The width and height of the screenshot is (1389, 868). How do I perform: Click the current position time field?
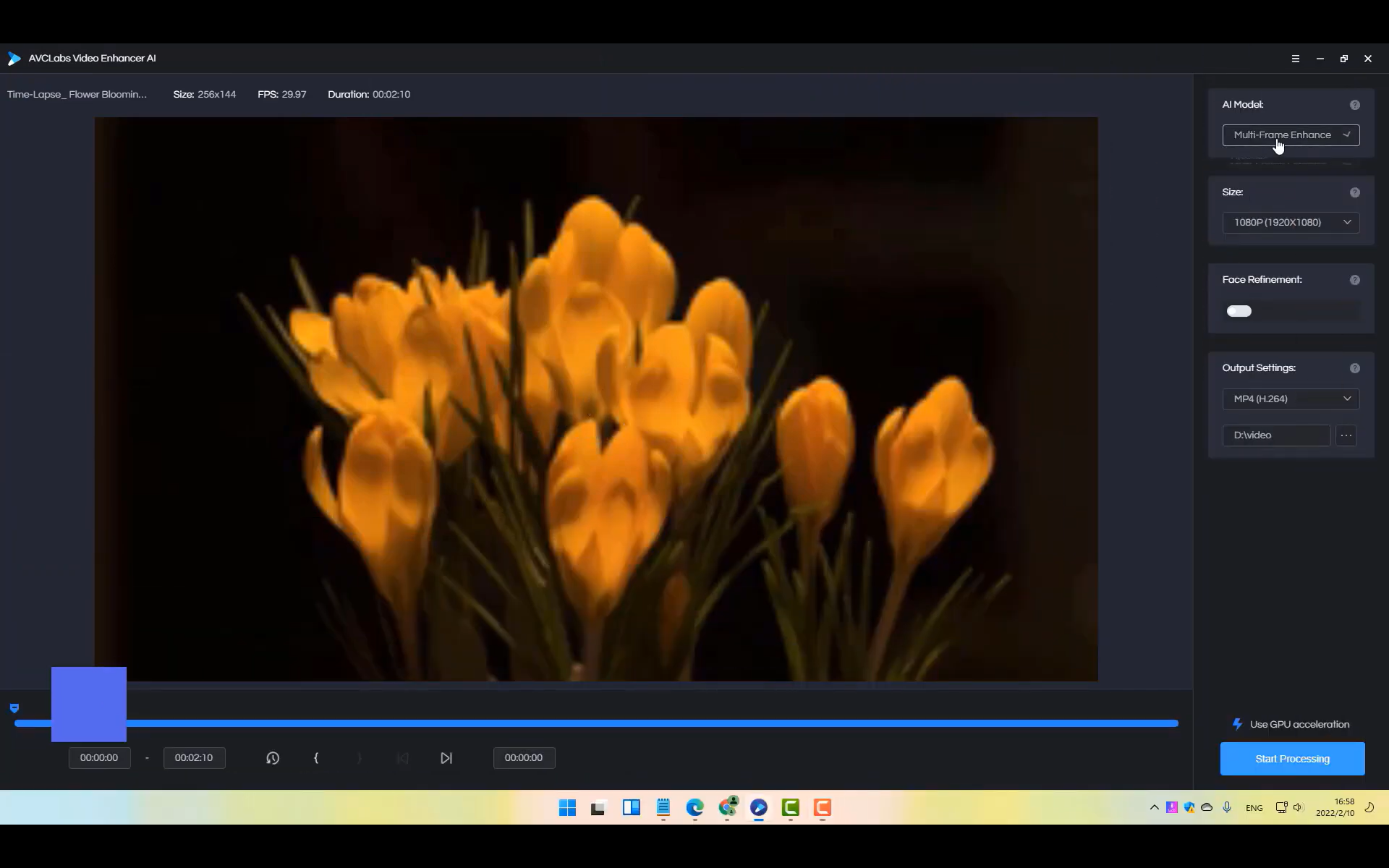(x=524, y=758)
